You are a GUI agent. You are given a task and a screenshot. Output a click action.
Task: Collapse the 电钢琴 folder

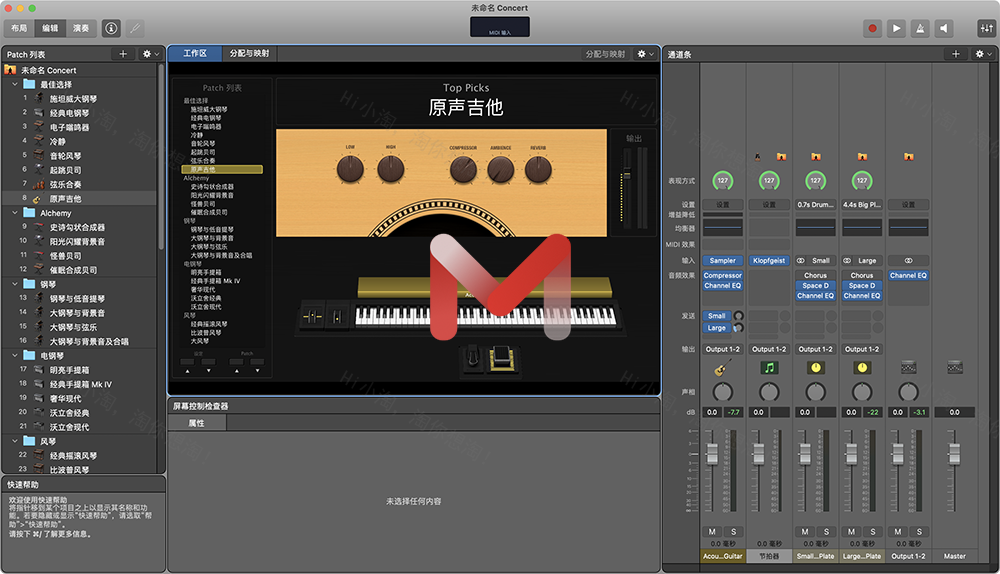pos(15,355)
